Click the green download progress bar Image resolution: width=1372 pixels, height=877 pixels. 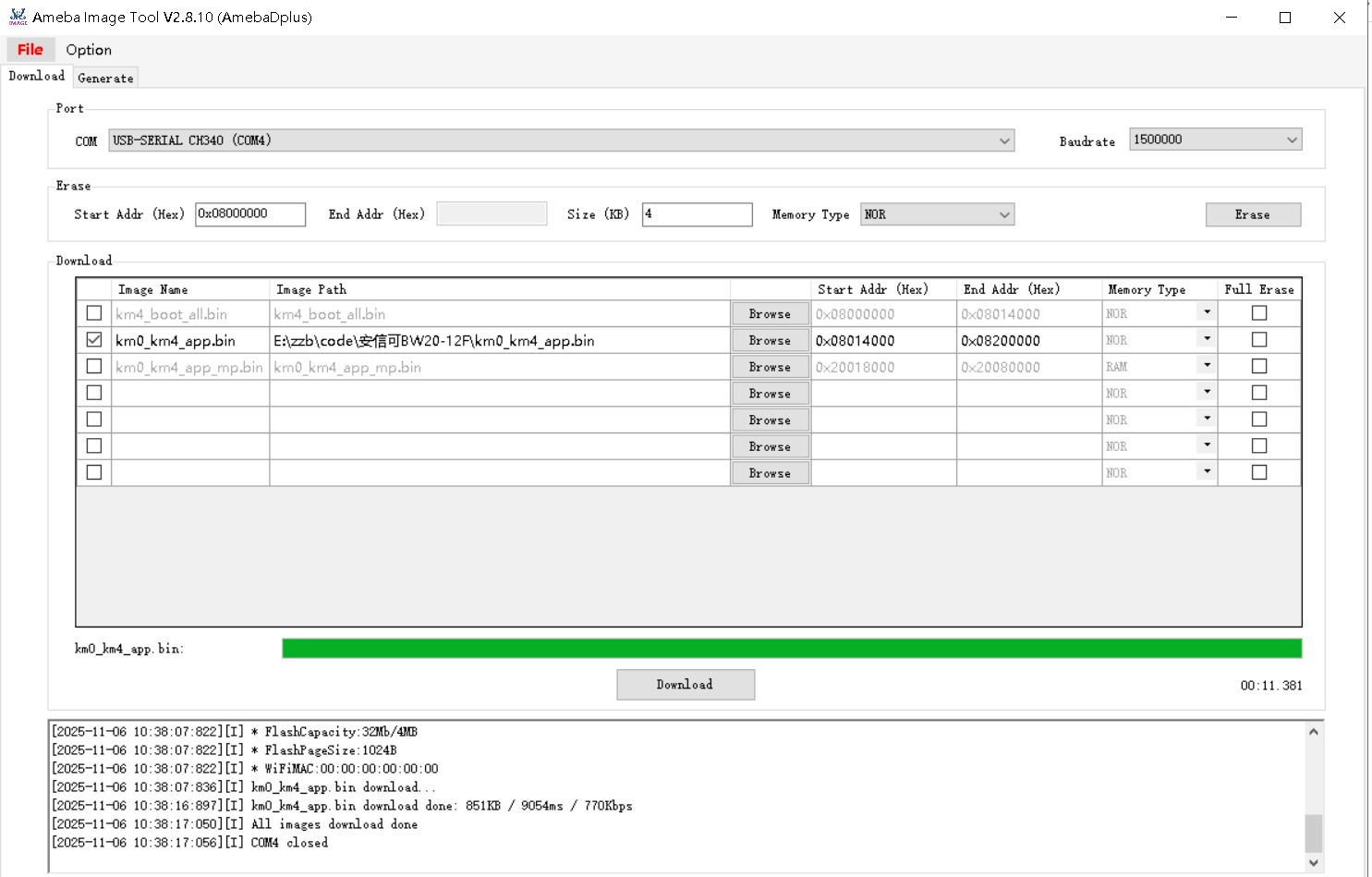(x=791, y=649)
